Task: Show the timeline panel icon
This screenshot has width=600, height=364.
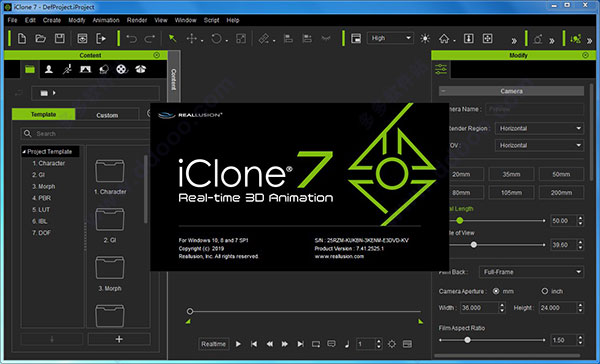Action: pyautogui.click(x=408, y=344)
